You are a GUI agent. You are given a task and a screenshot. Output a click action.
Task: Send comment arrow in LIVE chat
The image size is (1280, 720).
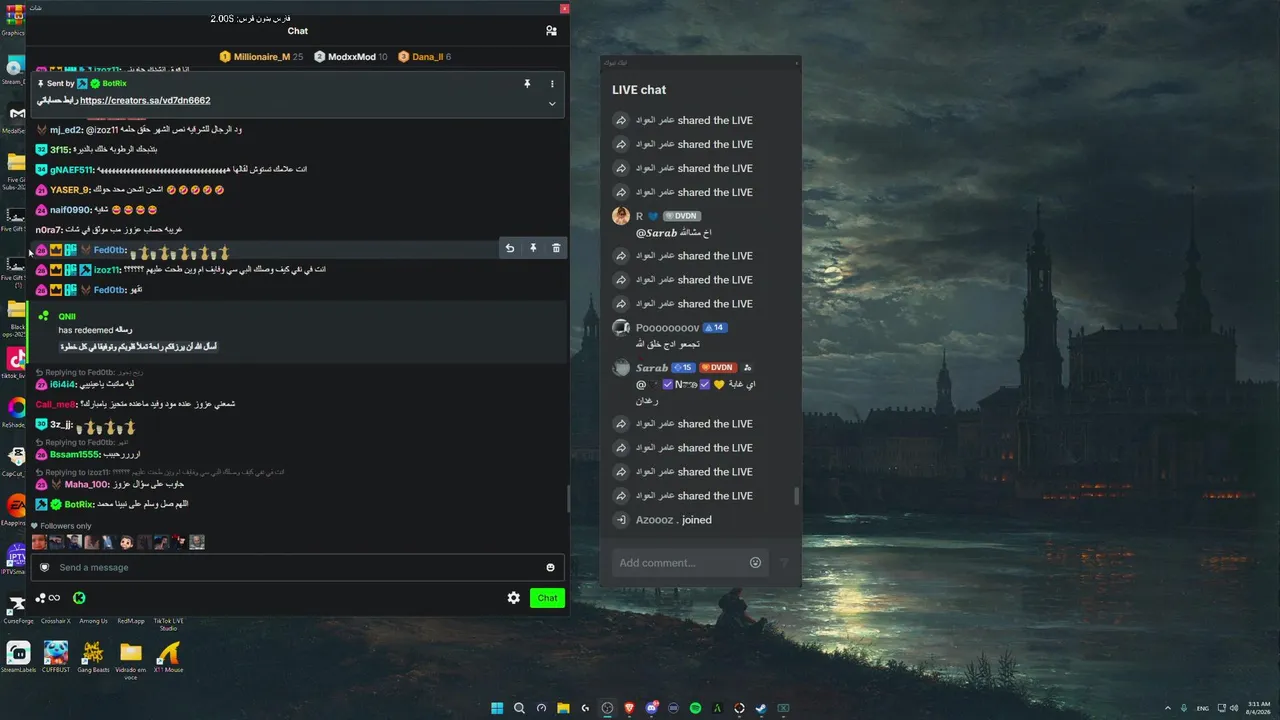(x=784, y=563)
